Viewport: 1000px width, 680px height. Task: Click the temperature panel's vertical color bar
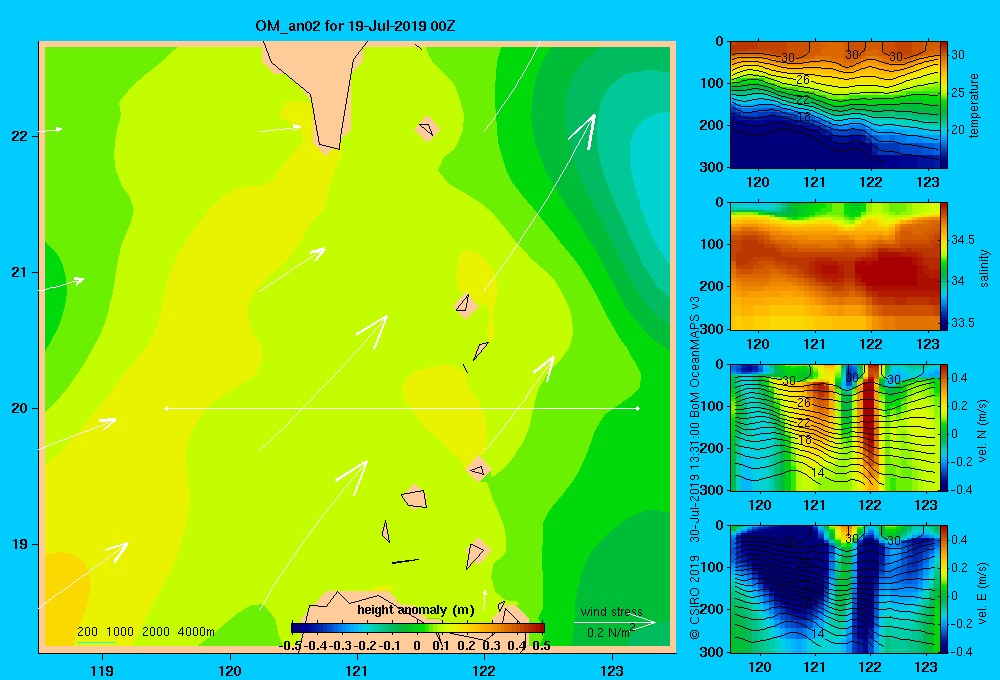(944, 105)
